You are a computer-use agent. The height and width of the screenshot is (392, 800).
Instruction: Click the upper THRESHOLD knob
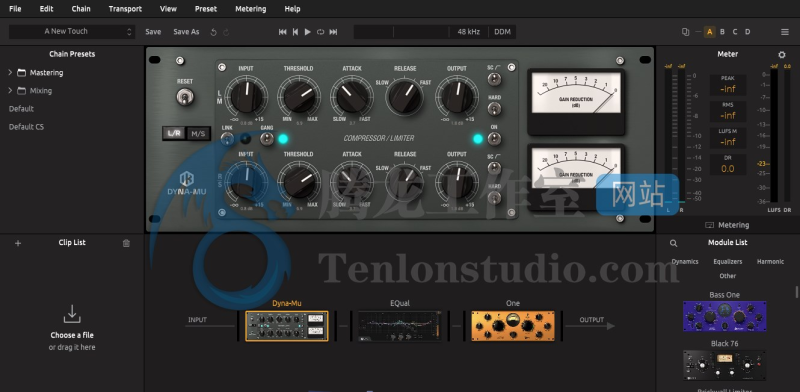coord(299,96)
